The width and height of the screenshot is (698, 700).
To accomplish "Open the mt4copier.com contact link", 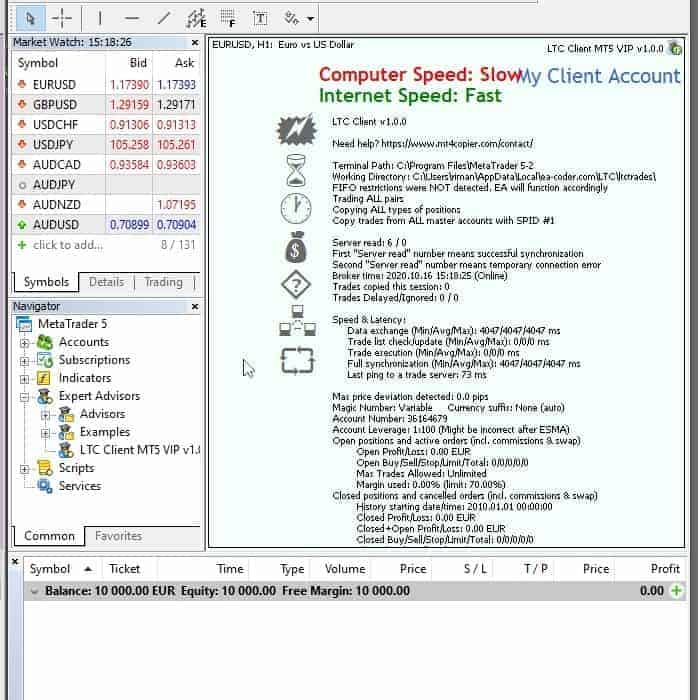I will (457, 144).
